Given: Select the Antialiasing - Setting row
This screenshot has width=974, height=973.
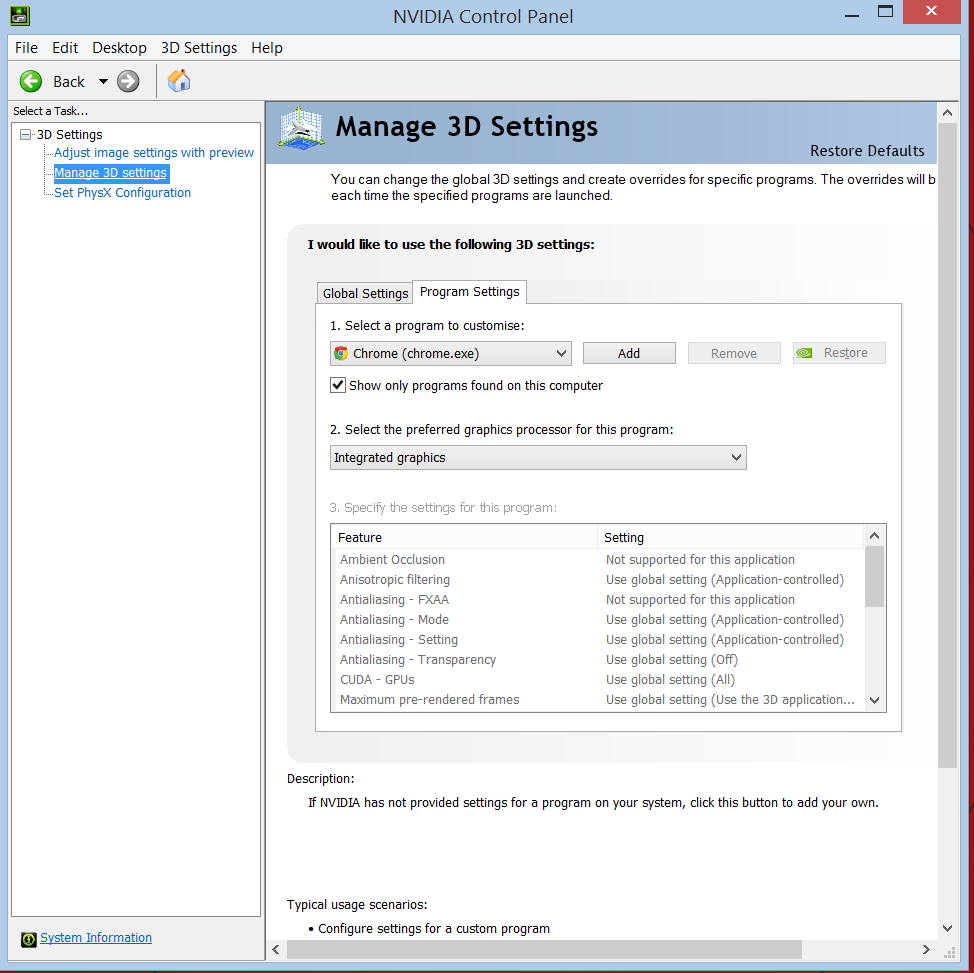Looking at the screenshot, I should (x=598, y=639).
